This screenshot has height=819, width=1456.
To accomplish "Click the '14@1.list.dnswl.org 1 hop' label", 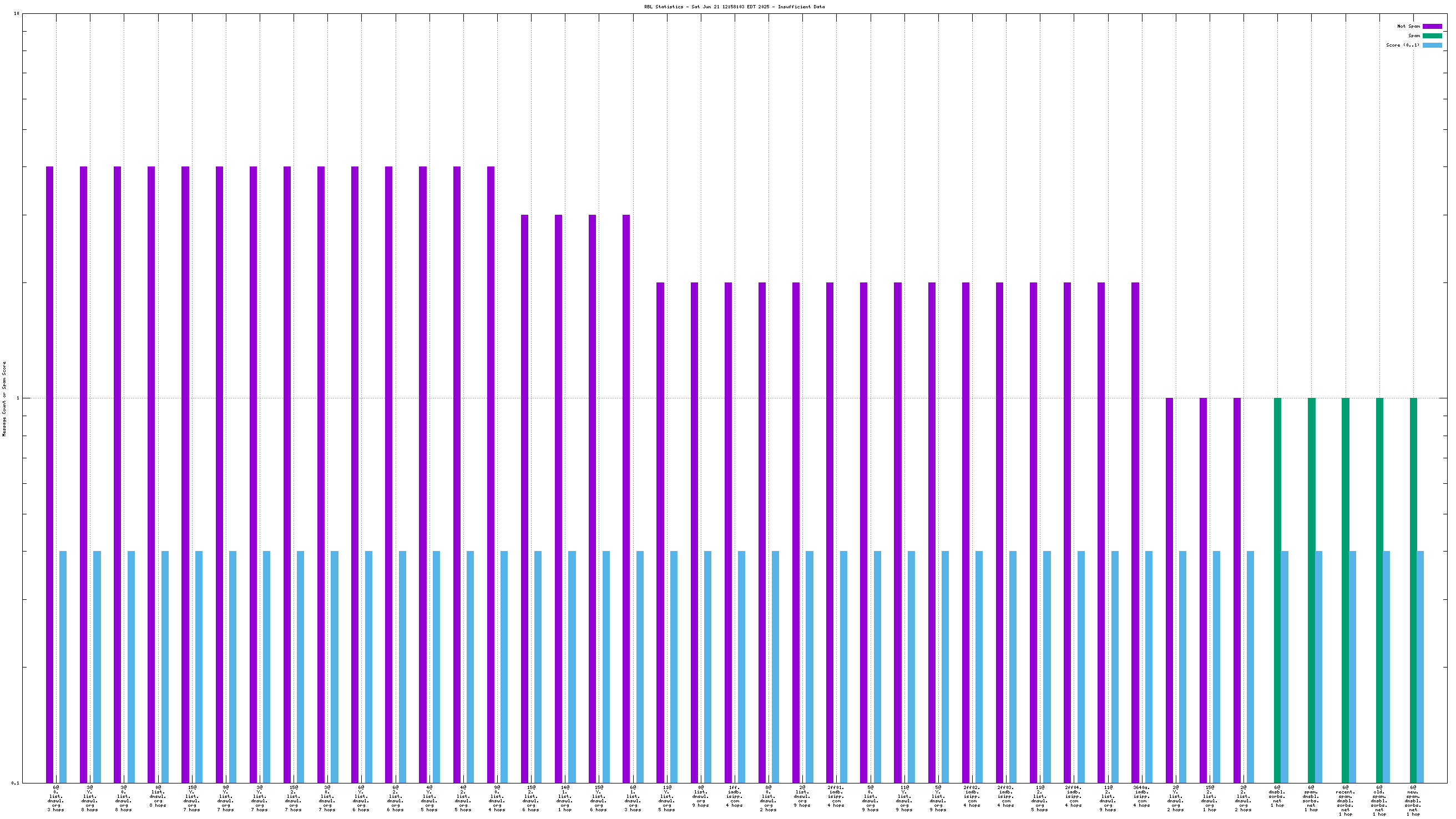I will 565,798.
